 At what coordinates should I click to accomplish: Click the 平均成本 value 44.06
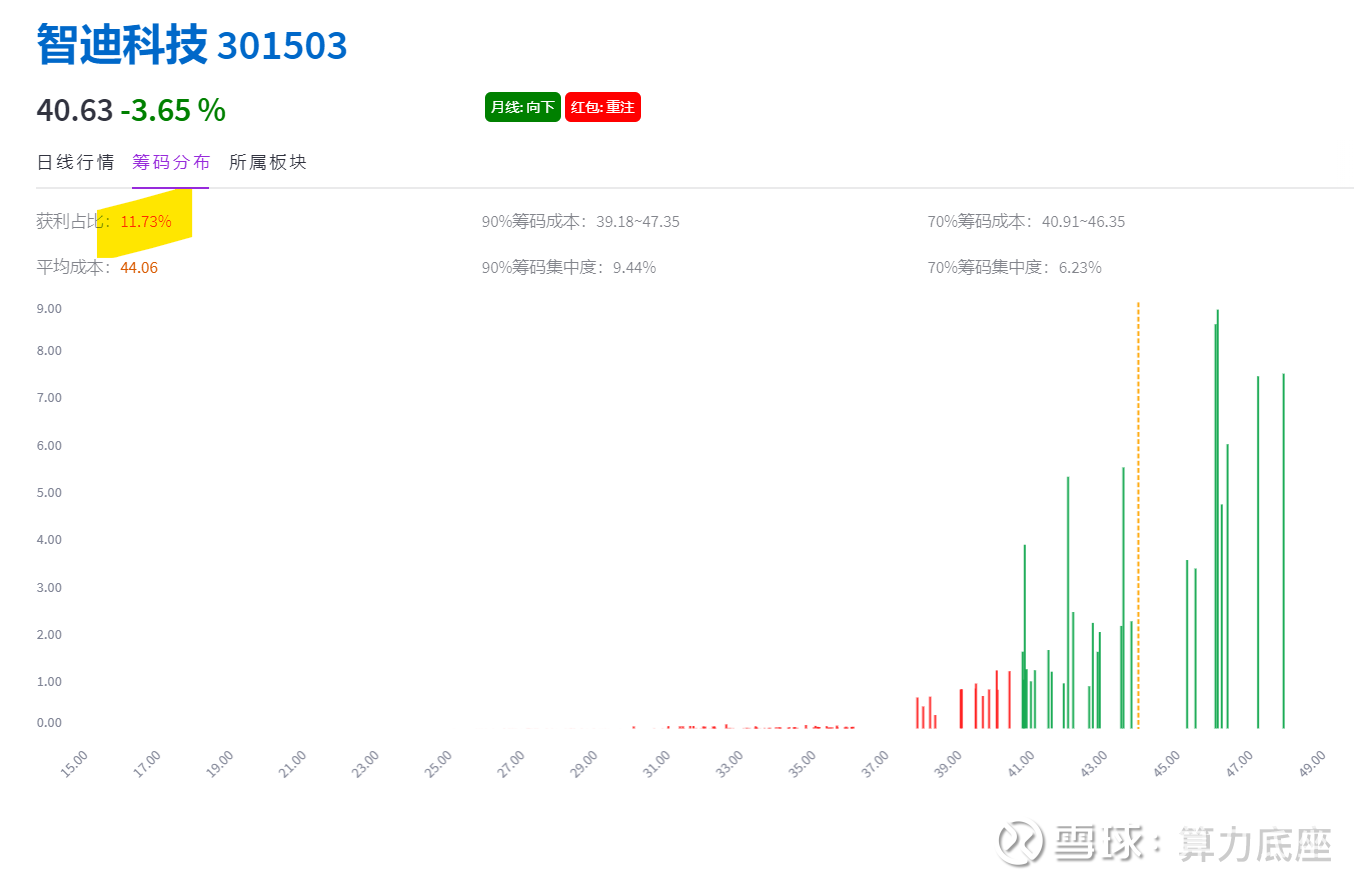tap(139, 268)
